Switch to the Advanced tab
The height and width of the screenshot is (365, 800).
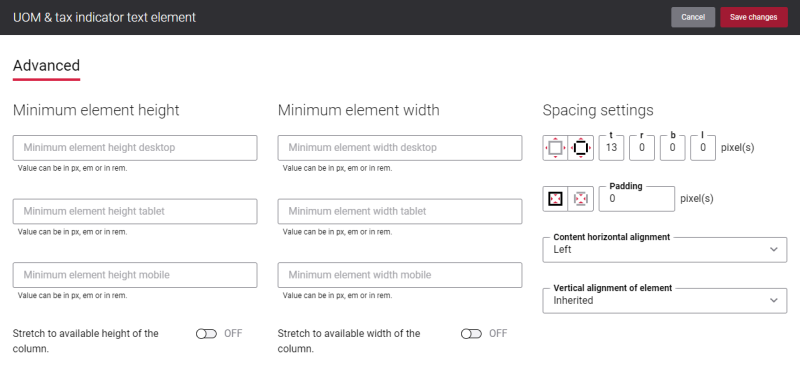coord(46,66)
